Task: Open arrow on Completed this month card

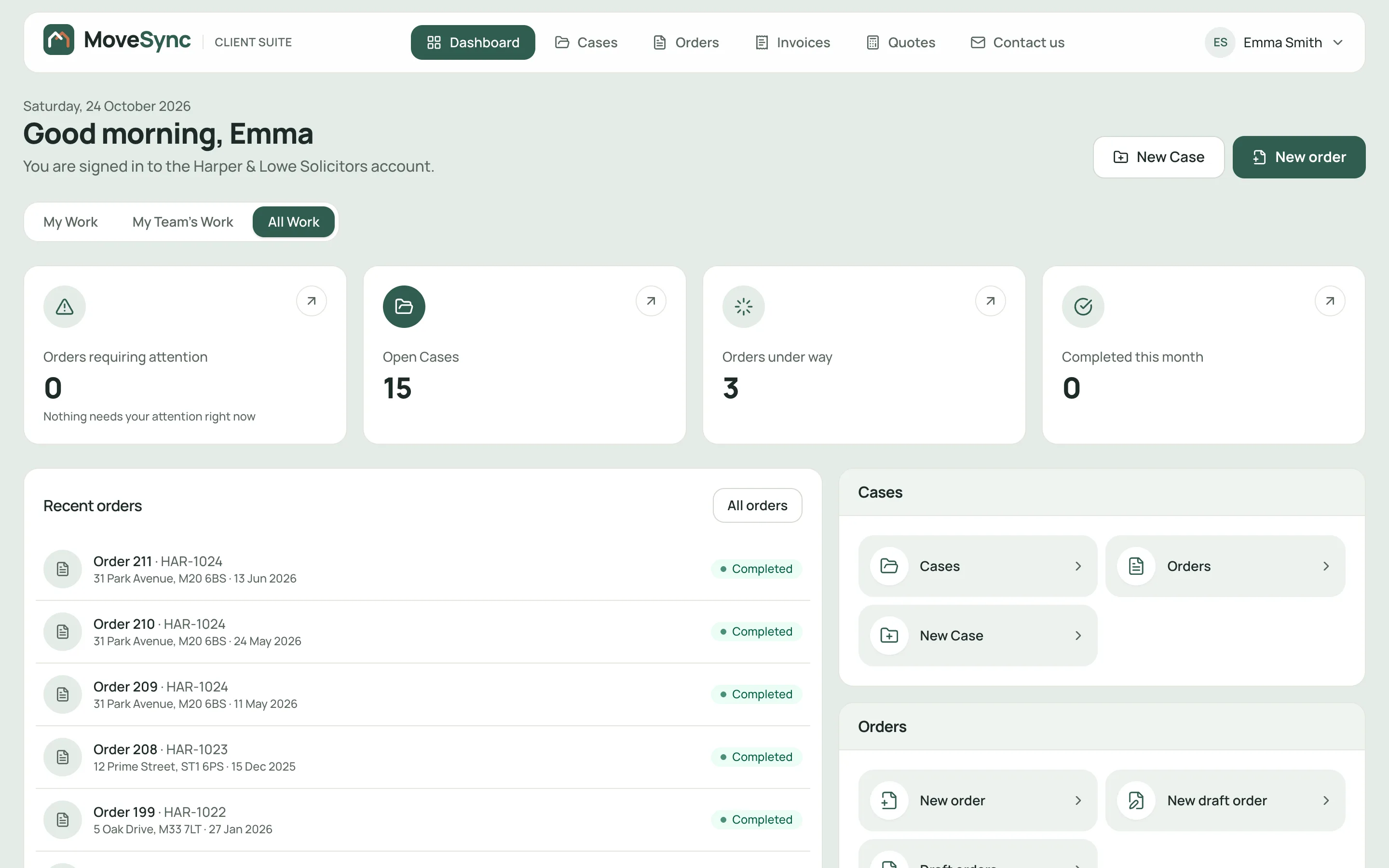Action: click(x=1330, y=301)
